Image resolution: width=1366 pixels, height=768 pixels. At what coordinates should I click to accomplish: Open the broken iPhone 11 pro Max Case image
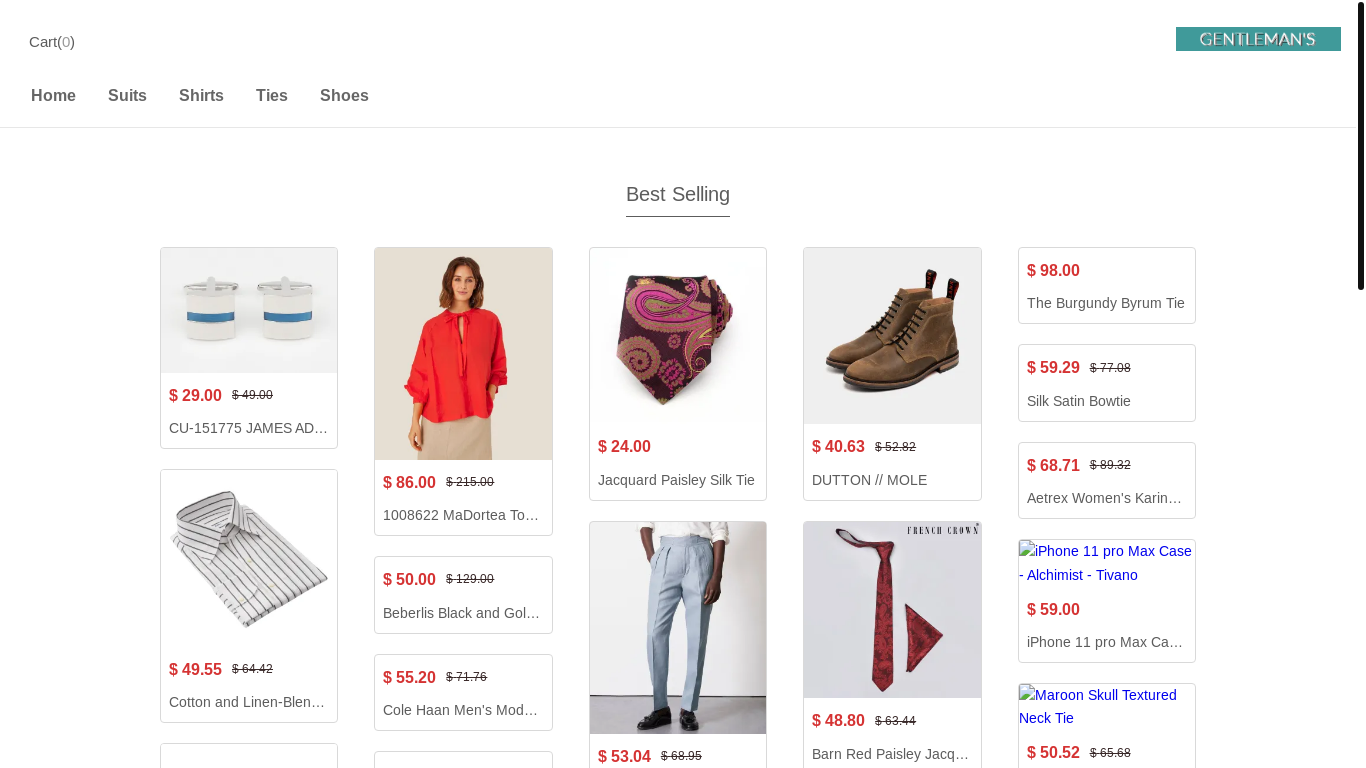pyautogui.click(x=1106, y=563)
